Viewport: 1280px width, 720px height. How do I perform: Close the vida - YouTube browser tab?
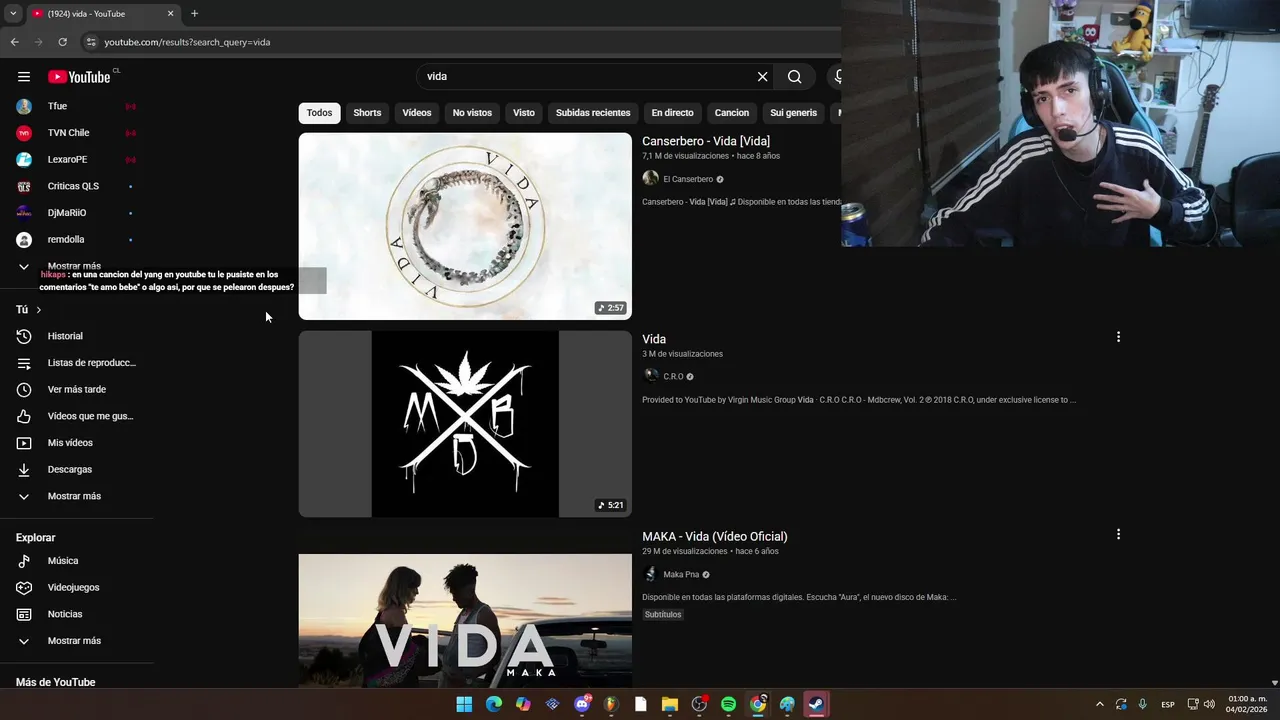coord(170,14)
